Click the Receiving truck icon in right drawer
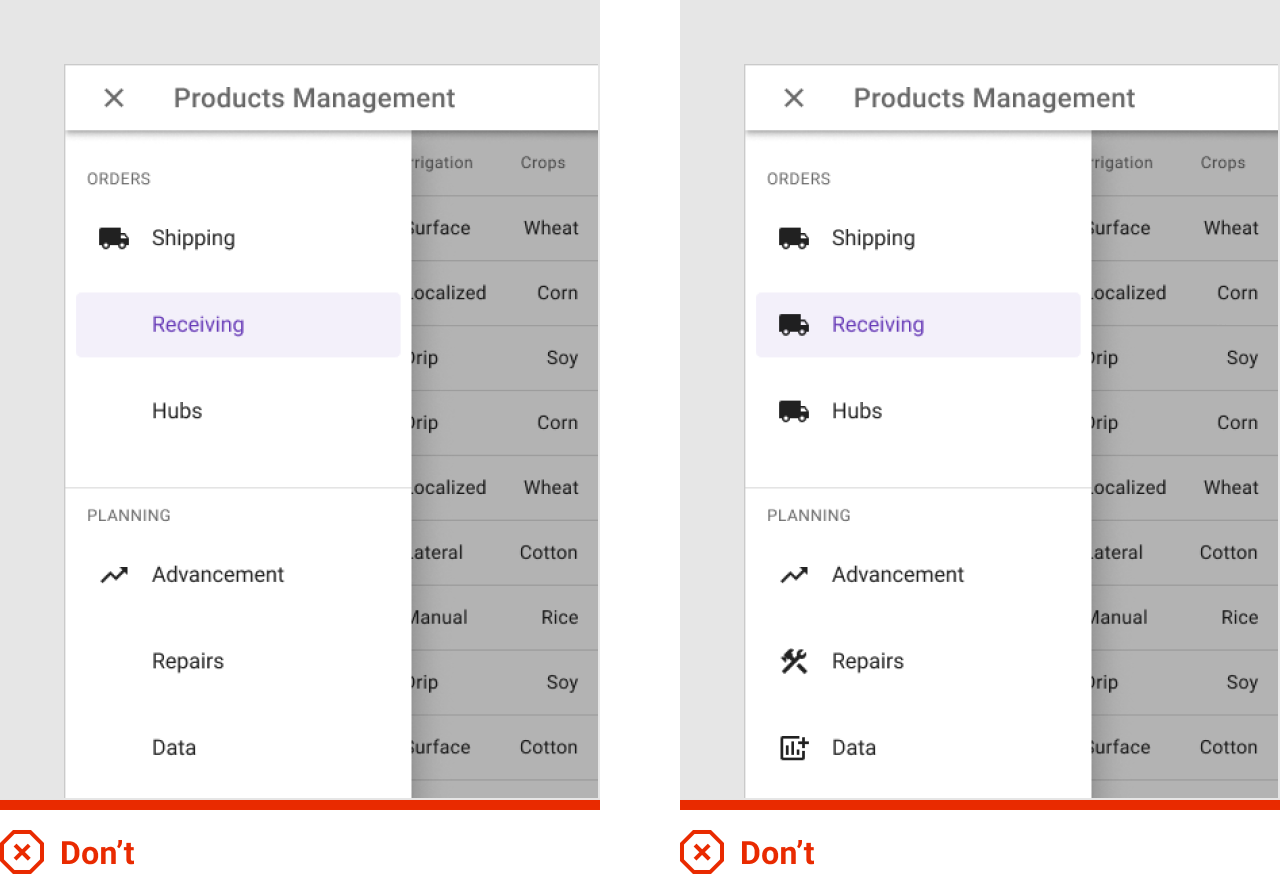The image size is (1280, 890). pyautogui.click(x=794, y=325)
